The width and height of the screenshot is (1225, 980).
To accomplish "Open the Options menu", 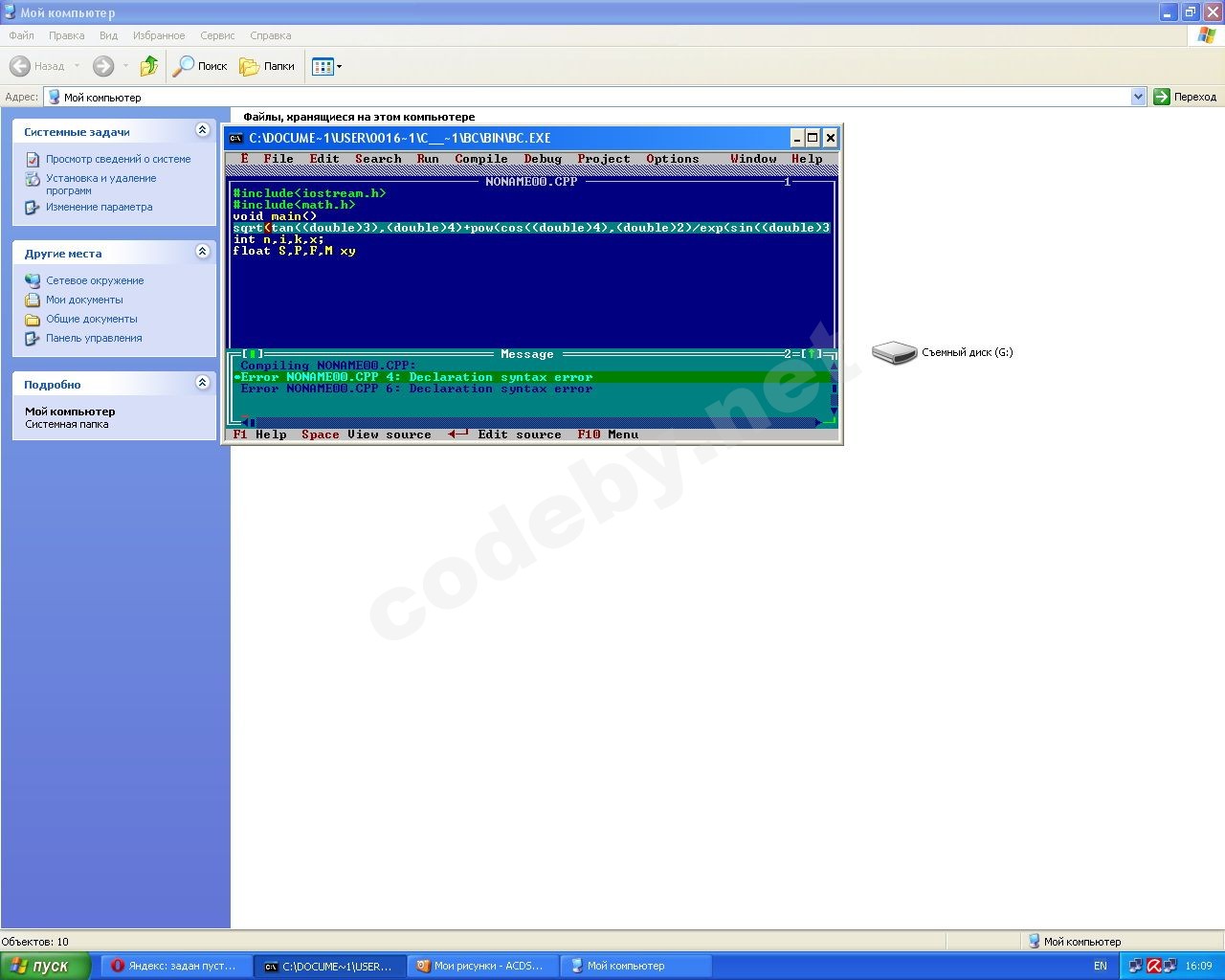I will 673,159.
